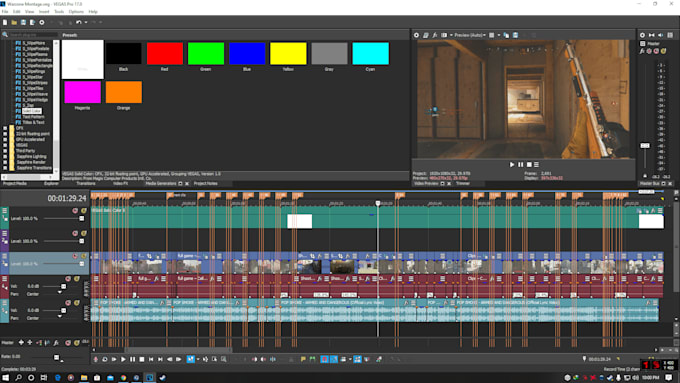Click the Save project icon
Image resolution: width=680 pixels, height=383 pixels.
click(x=23, y=22)
